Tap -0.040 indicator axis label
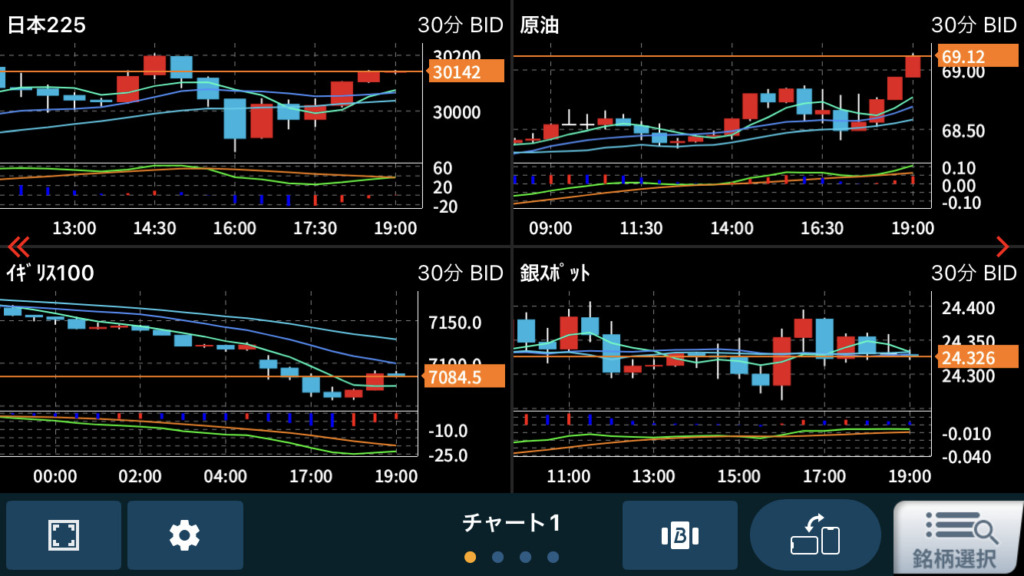 (x=967, y=456)
